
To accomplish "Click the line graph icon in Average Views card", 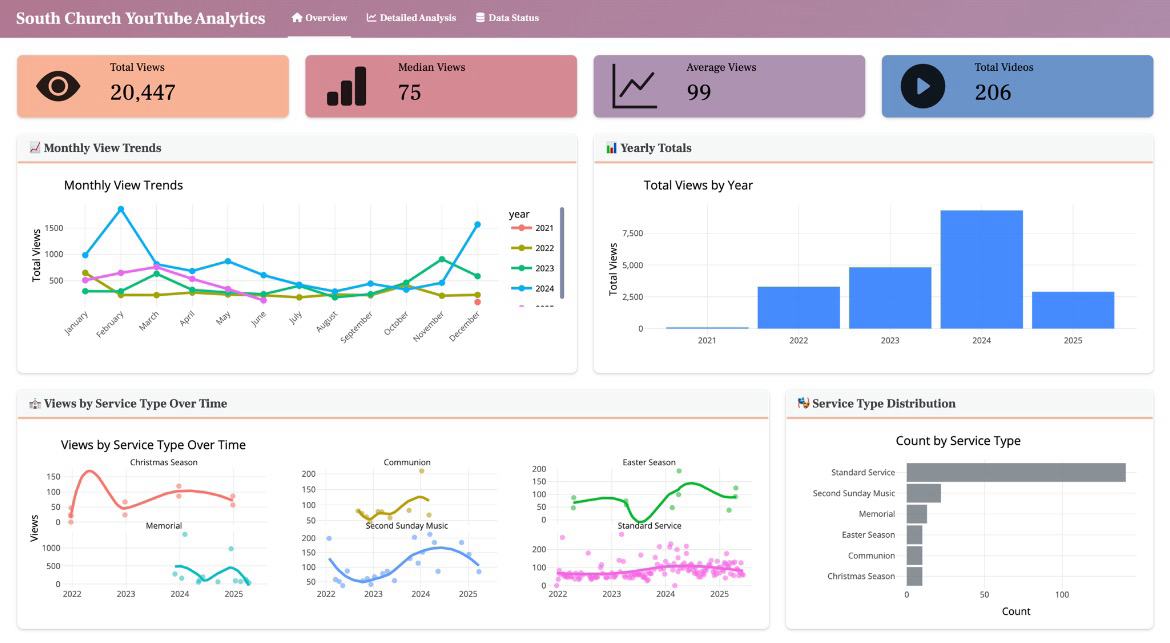I will [635, 86].
